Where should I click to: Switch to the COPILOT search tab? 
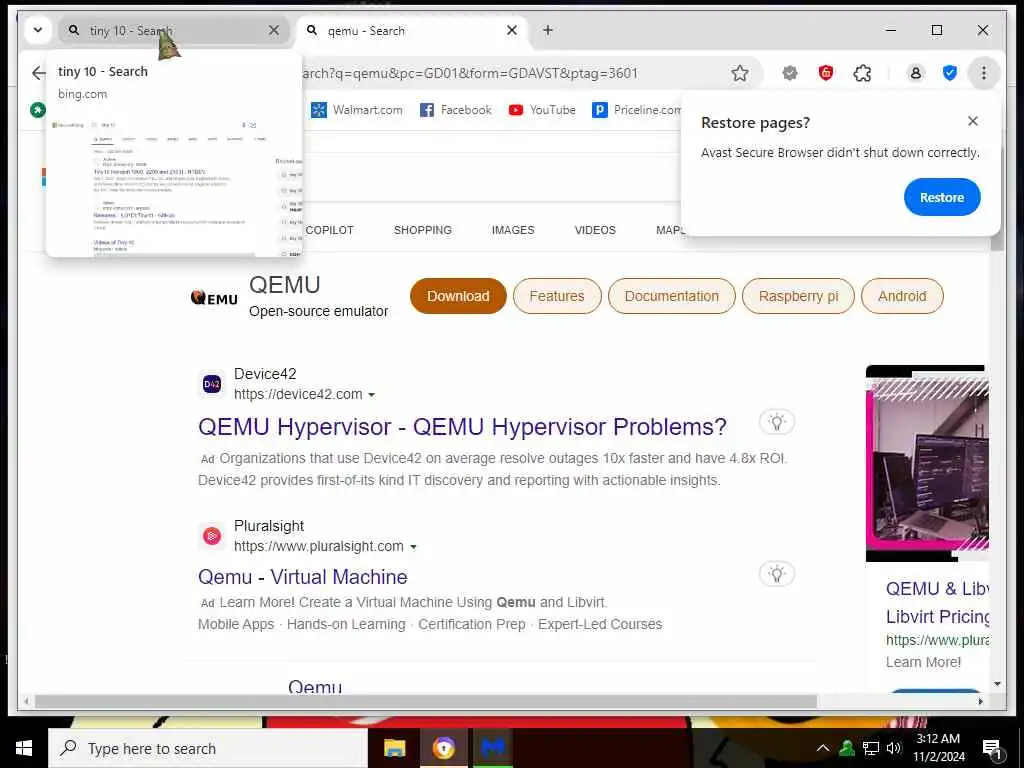point(329,230)
